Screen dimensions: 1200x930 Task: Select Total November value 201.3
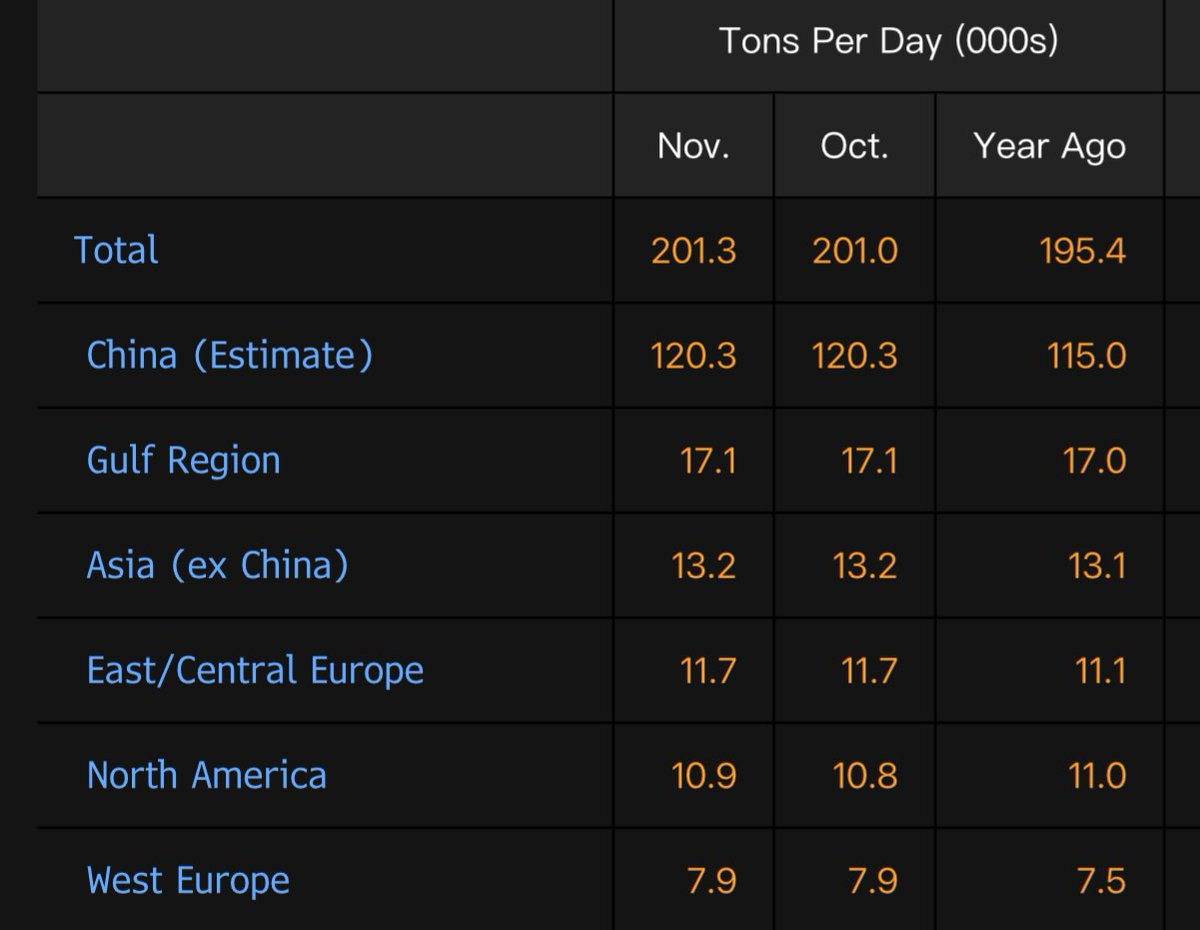693,250
